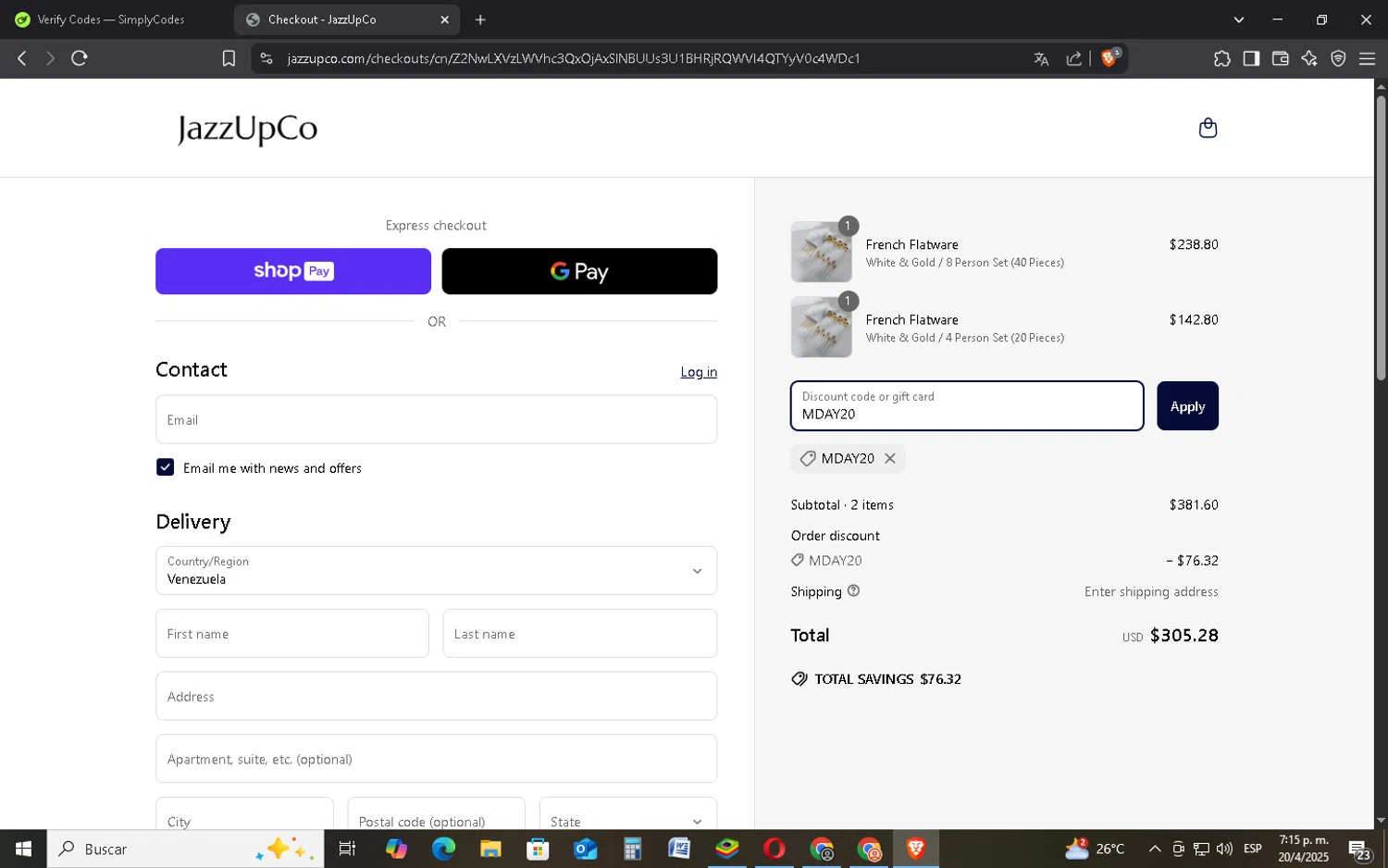Click the share page icon
Viewport: 1388px width, 868px height.
click(x=1073, y=58)
